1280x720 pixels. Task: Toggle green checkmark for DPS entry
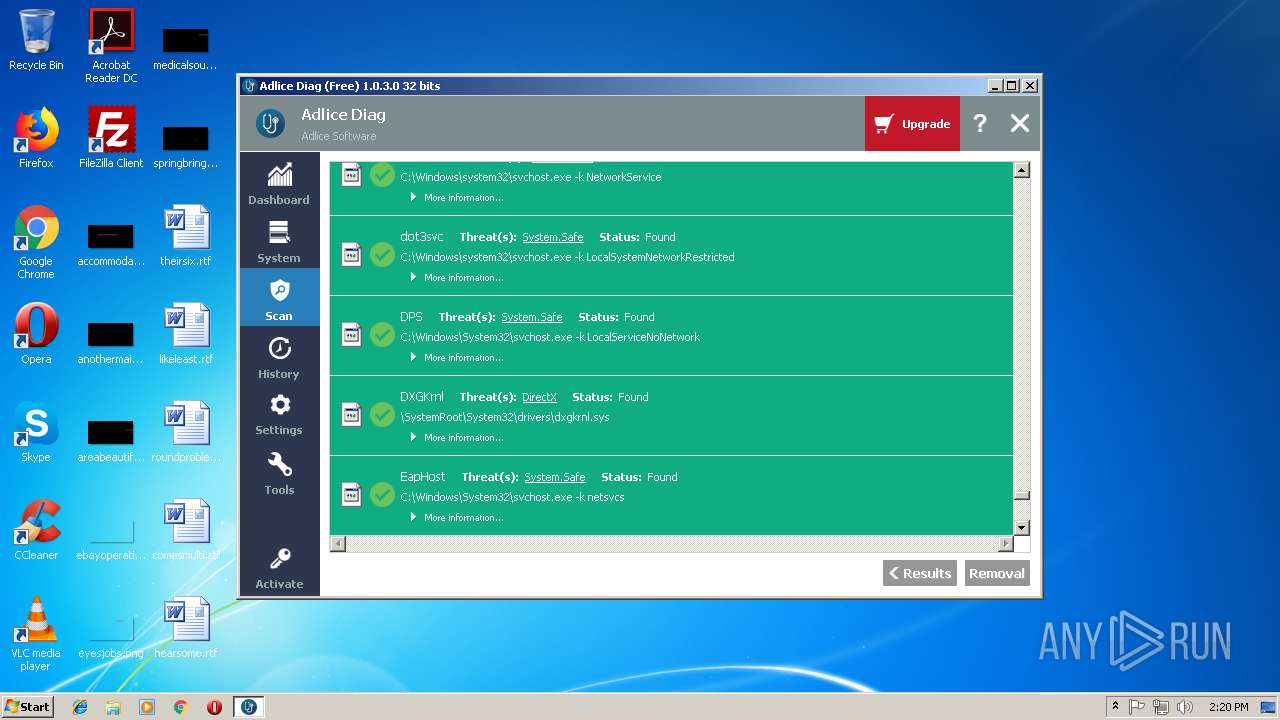(382, 335)
